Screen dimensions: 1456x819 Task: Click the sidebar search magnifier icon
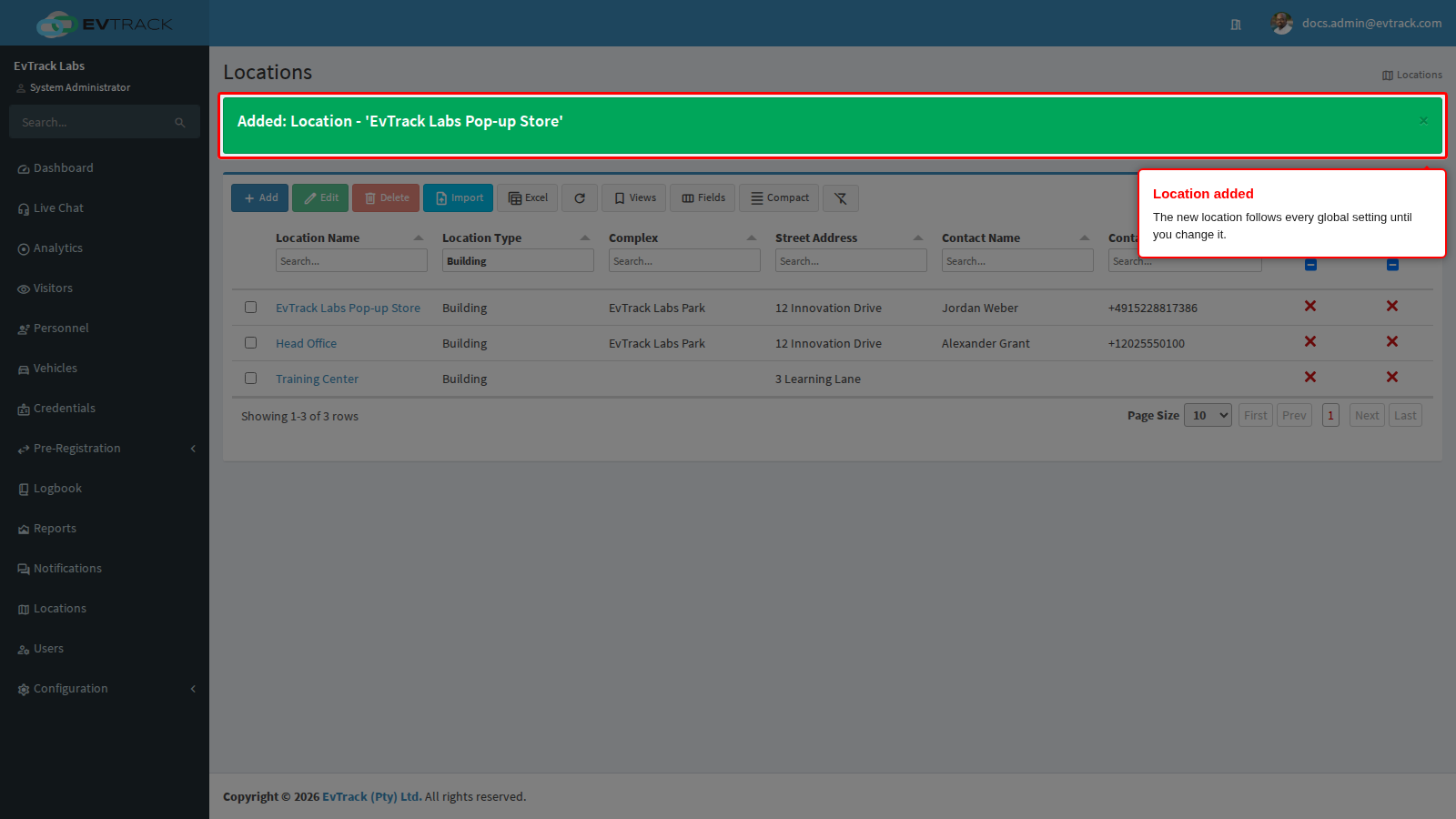coord(180,122)
